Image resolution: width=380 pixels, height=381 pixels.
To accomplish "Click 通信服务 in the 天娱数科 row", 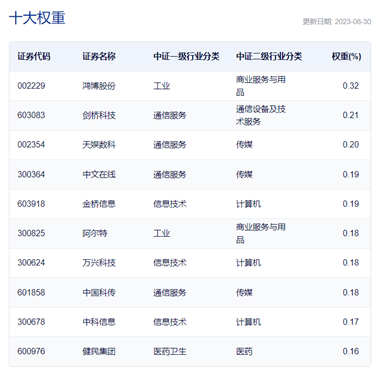I will pyautogui.click(x=170, y=145).
